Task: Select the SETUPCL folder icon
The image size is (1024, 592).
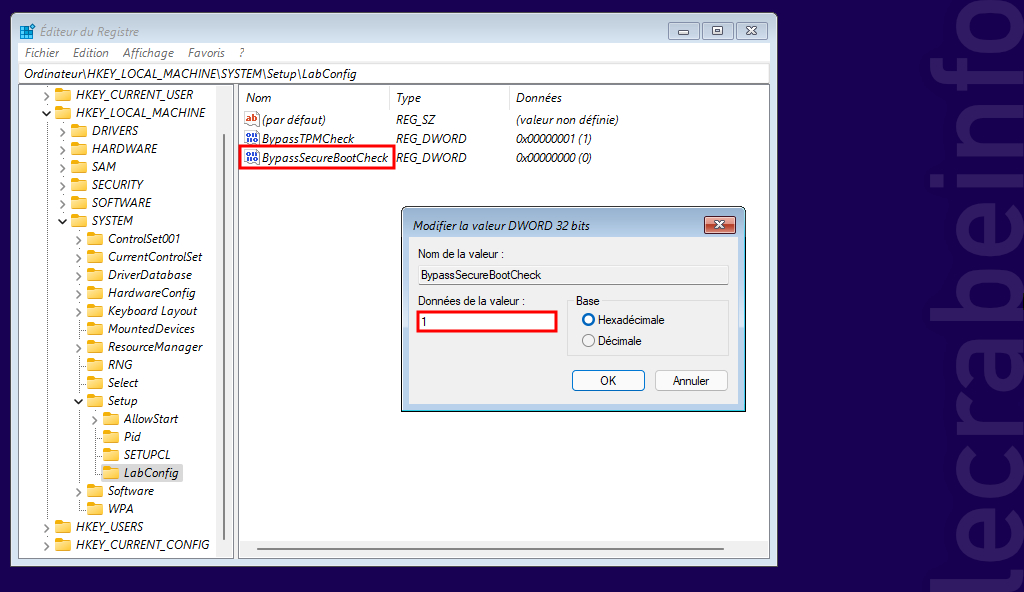Action: tap(111, 454)
